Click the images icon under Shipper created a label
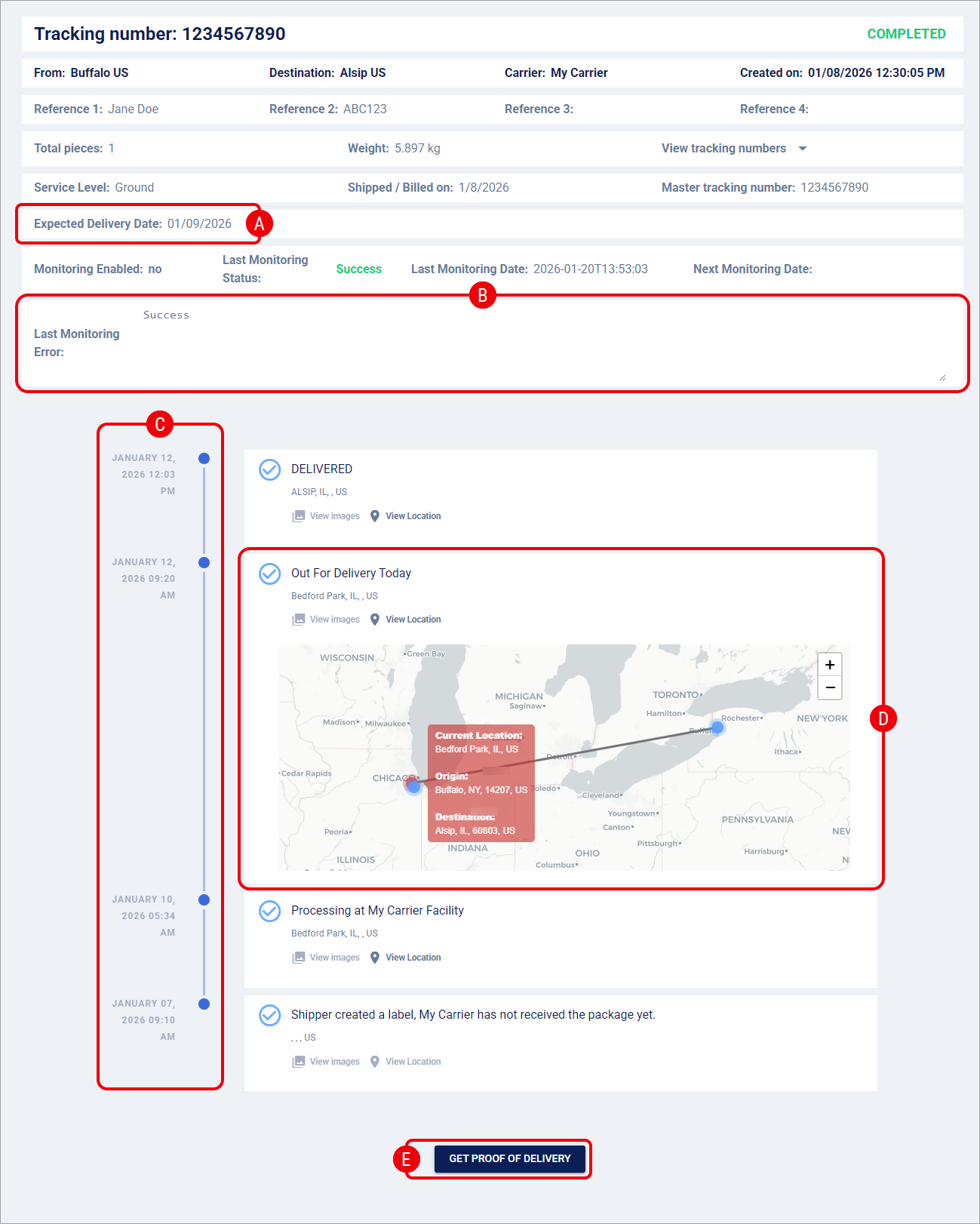The height and width of the screenshot is (1224, 980). click(x=299, y=1062)
